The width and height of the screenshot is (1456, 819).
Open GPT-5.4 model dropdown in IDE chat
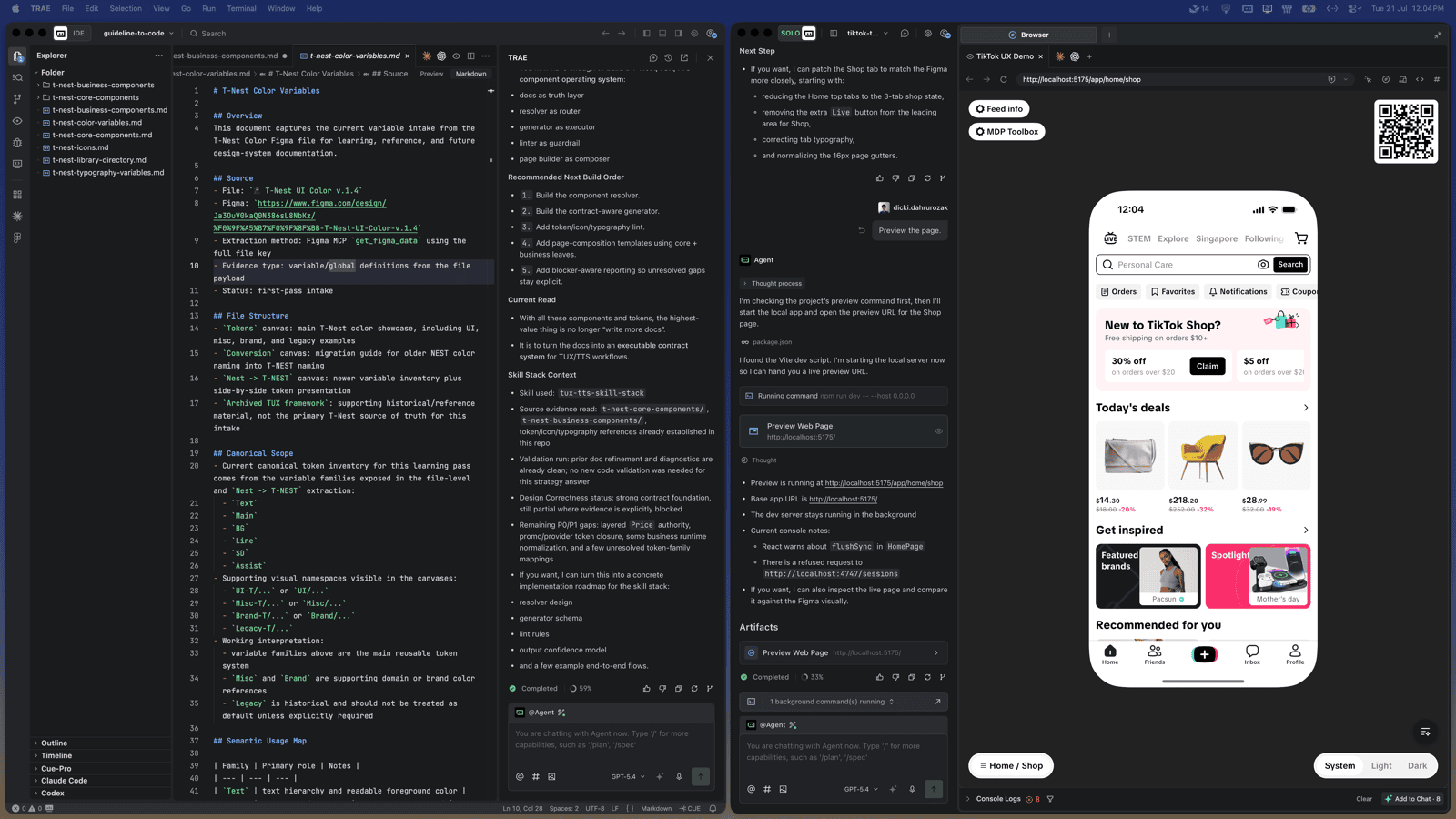[x=628, y=776]
